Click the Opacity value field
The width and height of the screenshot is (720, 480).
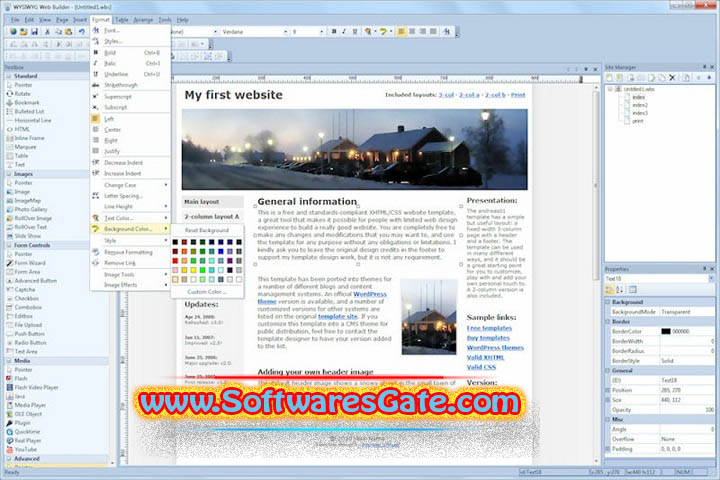pos(687,410)
